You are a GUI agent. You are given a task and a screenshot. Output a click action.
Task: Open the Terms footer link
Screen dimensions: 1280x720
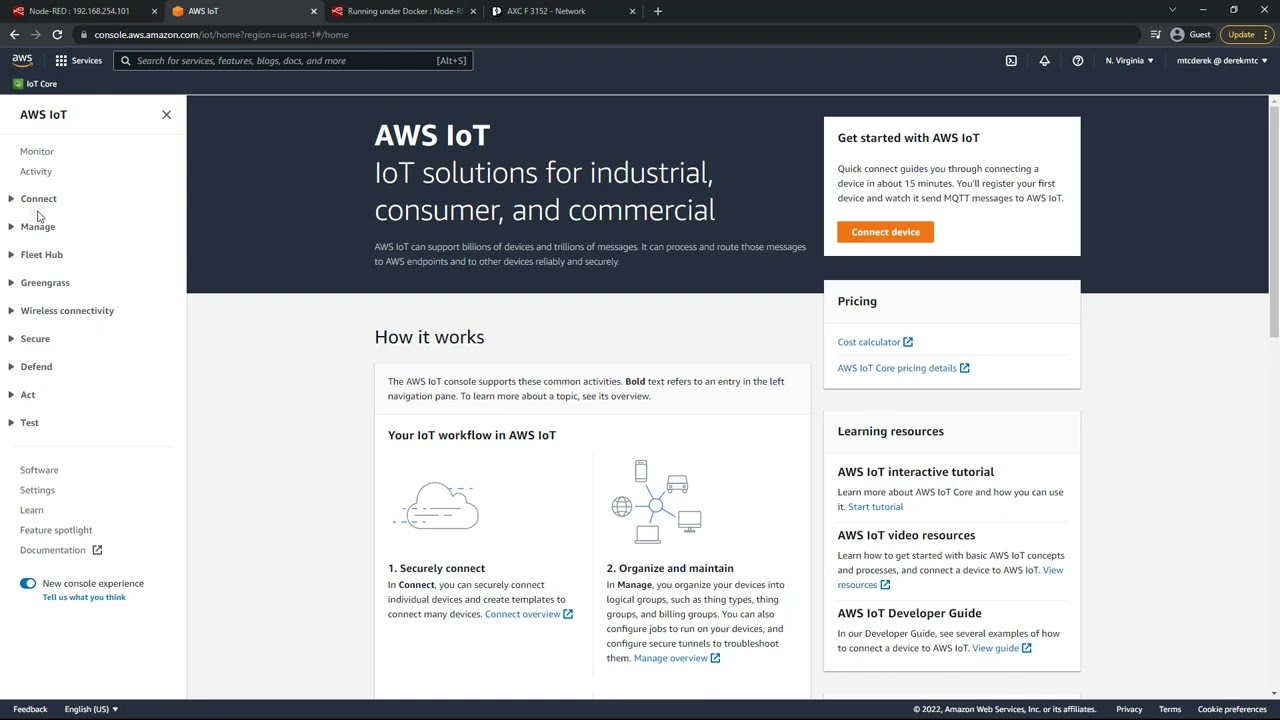click(x=1170, y=709)
